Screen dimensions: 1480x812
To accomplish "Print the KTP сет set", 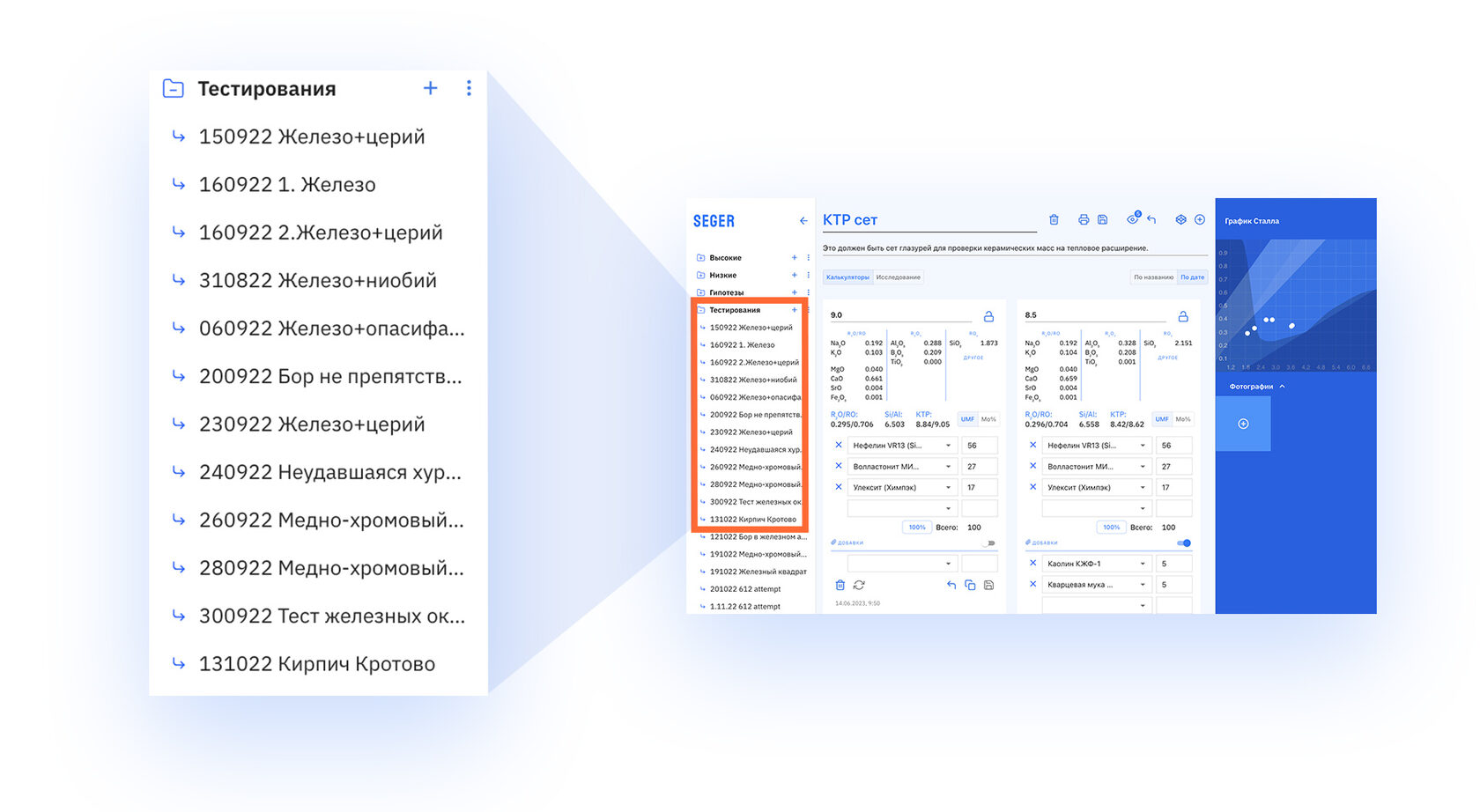I will coord(1084,219).
